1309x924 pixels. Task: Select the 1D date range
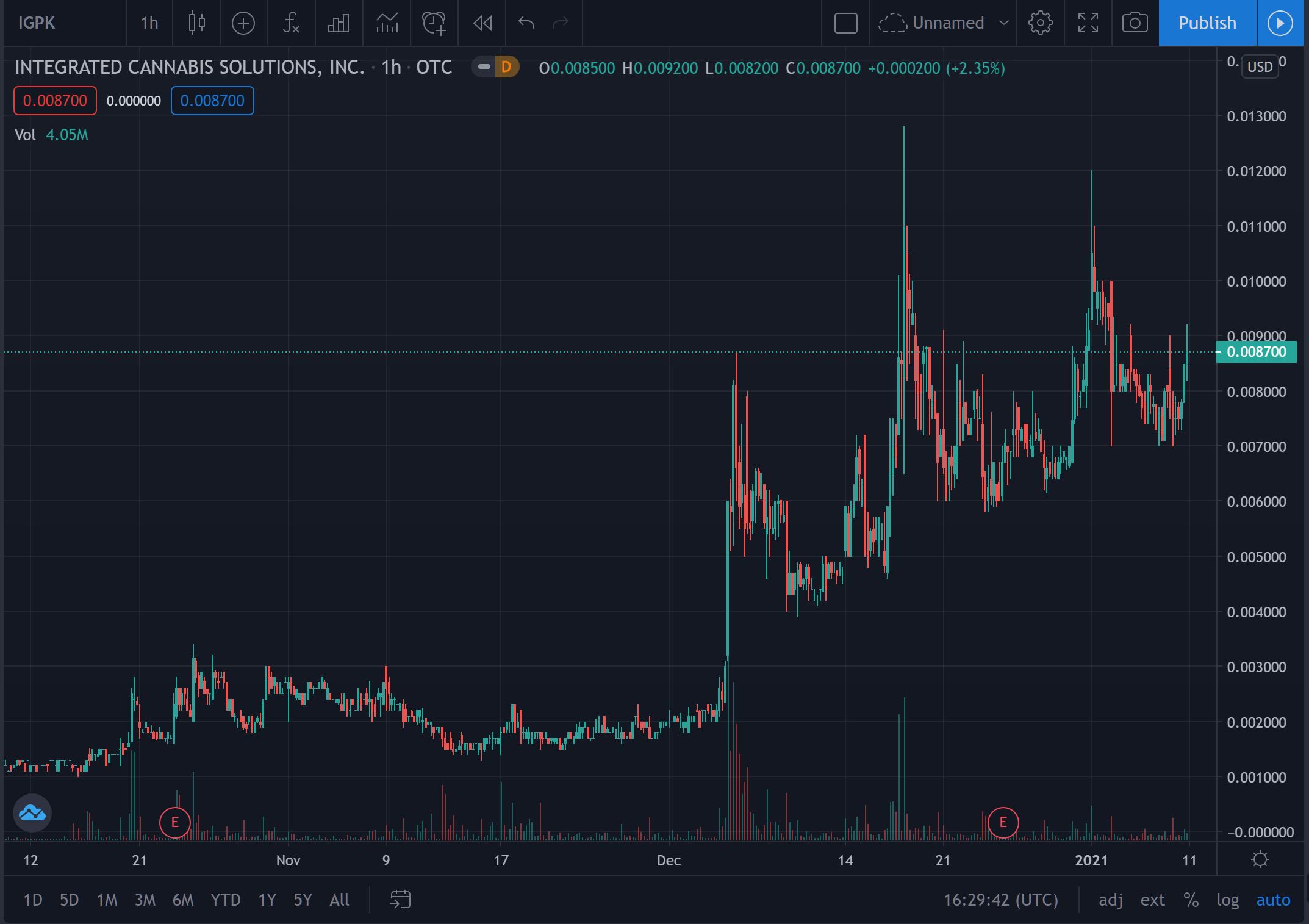click(x=32, y=900)
